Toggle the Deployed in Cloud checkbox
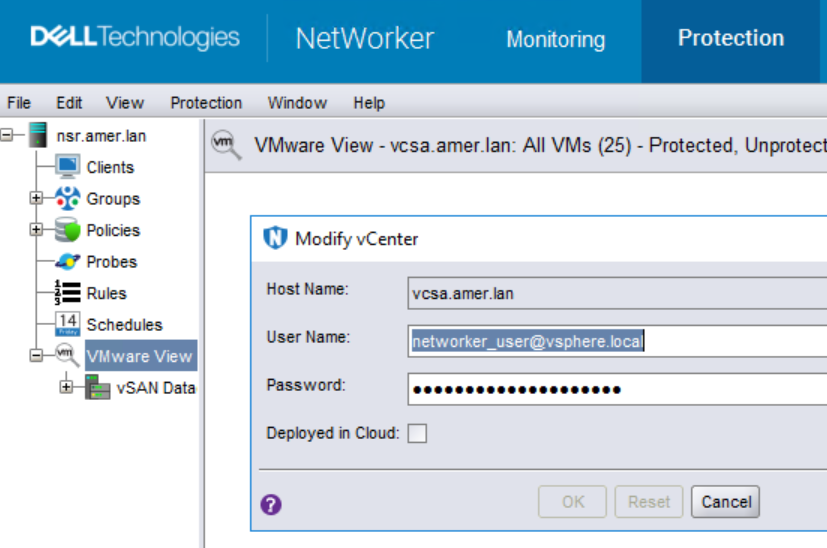The height and width of the screenshot is (548, 827). 417,434
